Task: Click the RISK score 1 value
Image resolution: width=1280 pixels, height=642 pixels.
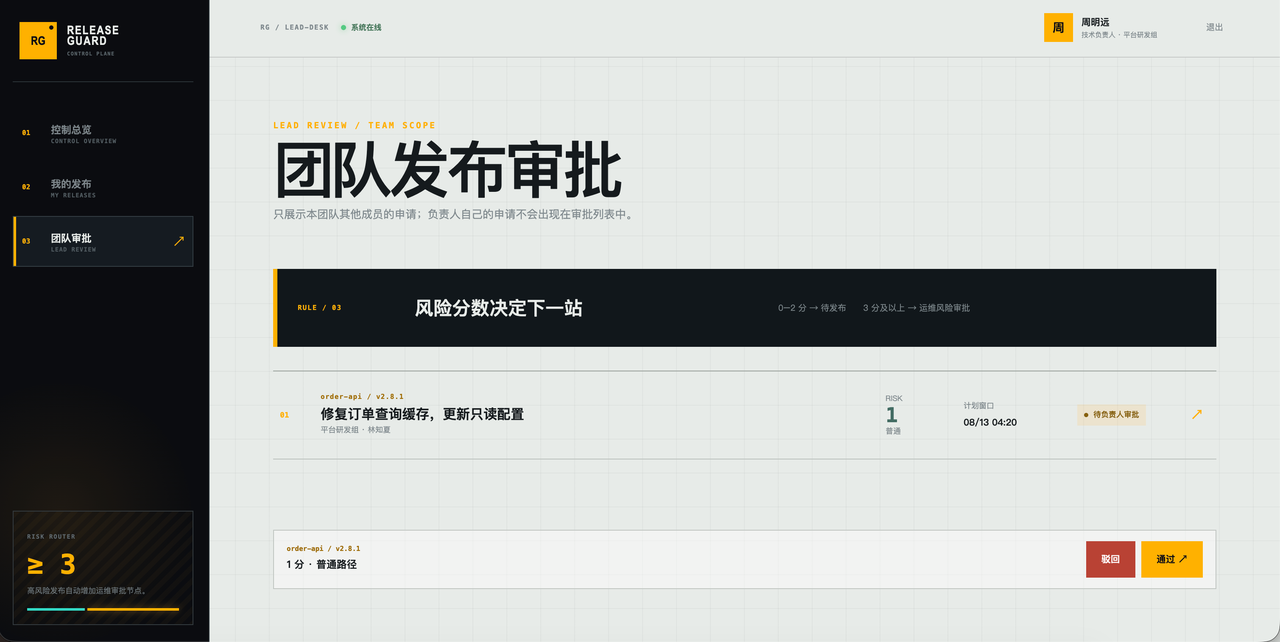Action: point(892,414)
